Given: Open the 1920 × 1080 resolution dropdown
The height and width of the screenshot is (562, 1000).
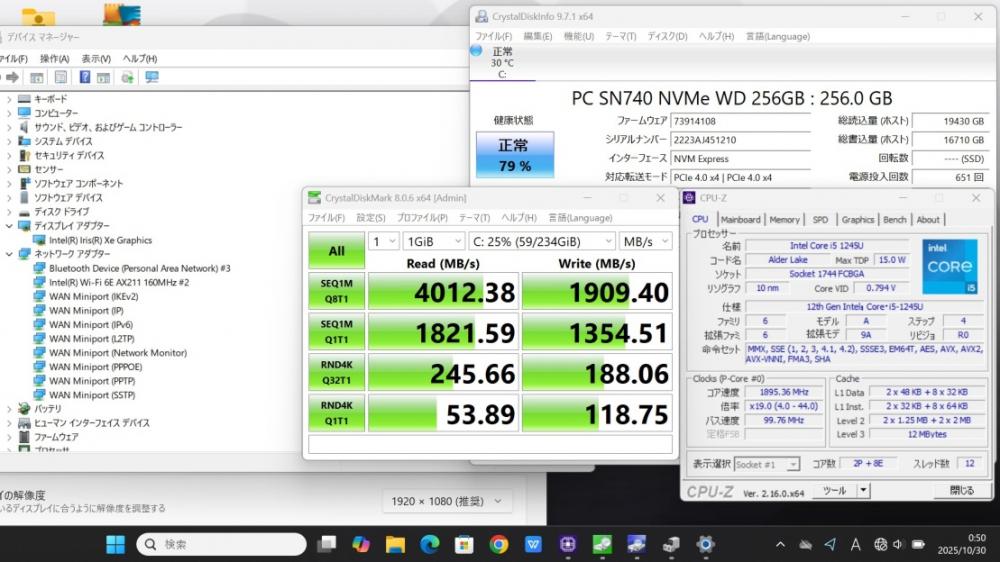Looking at the screenshot, I should pyautogui.click(x=447, y=501).
